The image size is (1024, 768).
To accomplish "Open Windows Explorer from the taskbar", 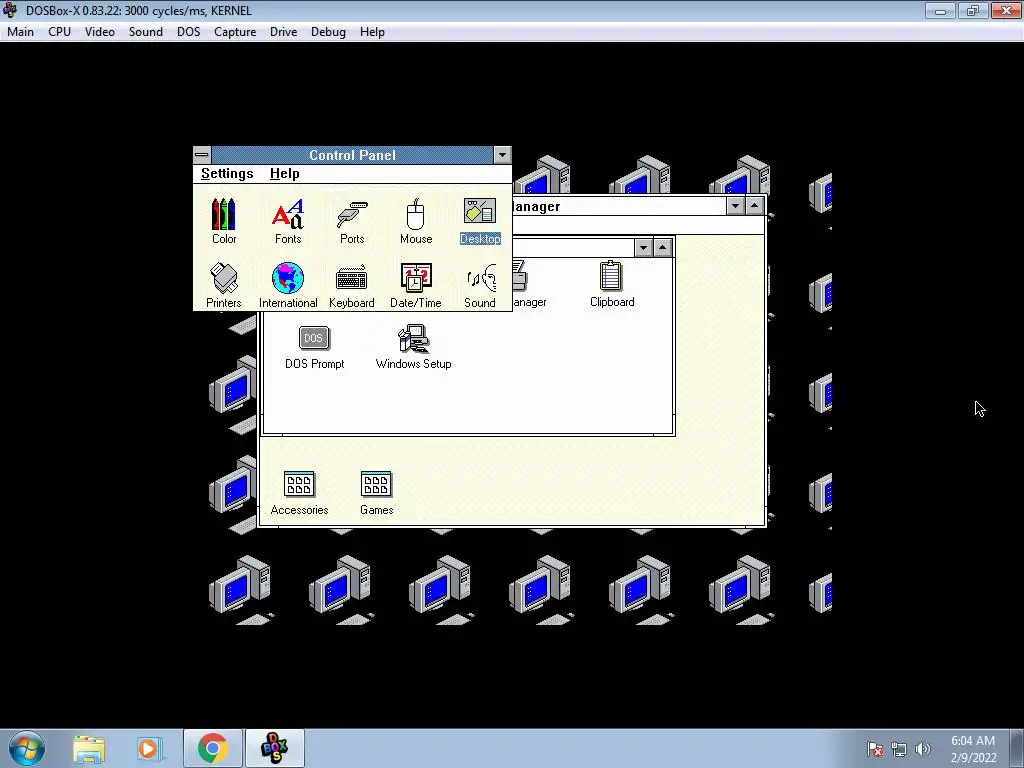I will (x=89, y=748).
